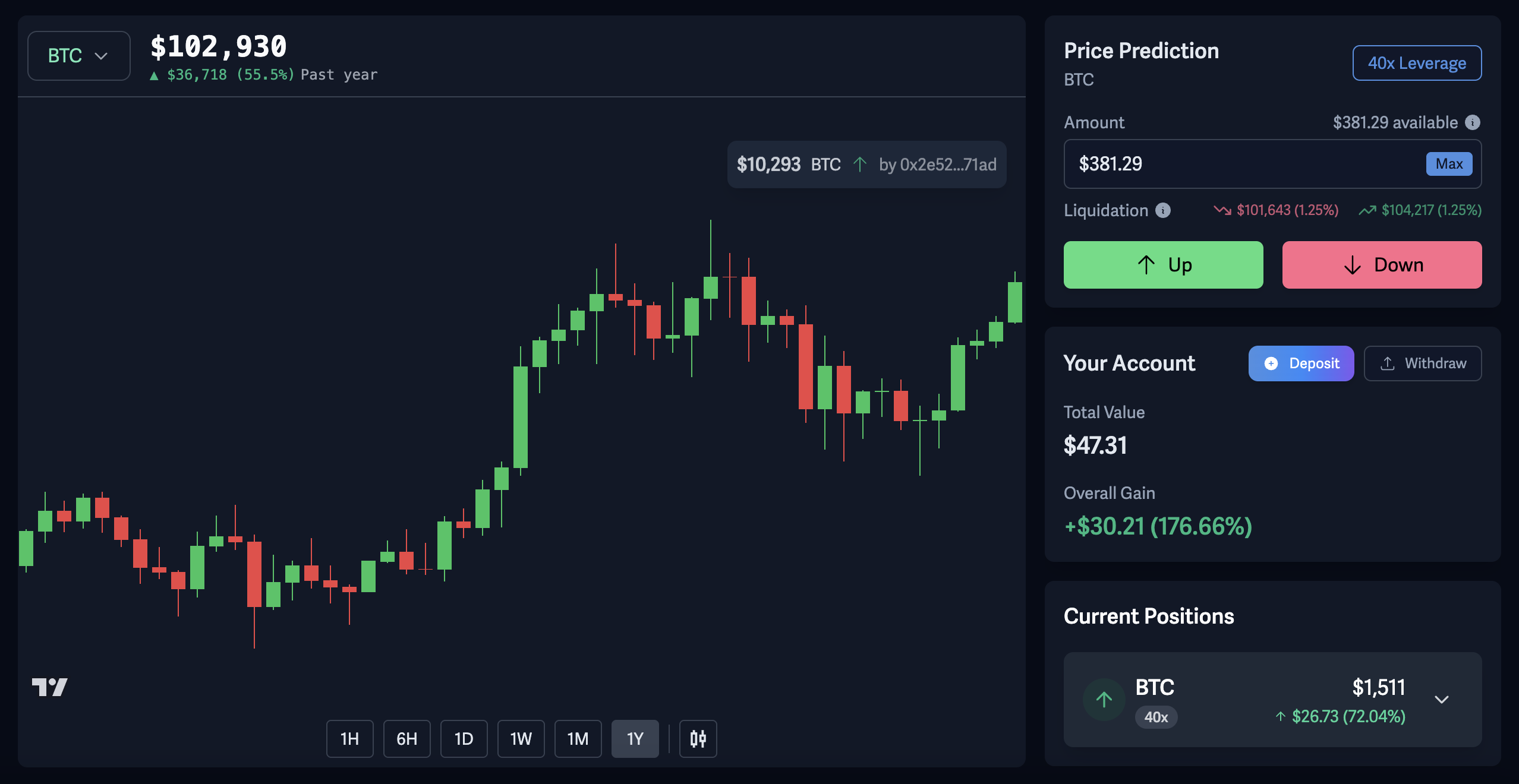Viewport: 1519px width, 784px height.
Task: Click the Liquidation info icon
Action: pos(1163,210)
